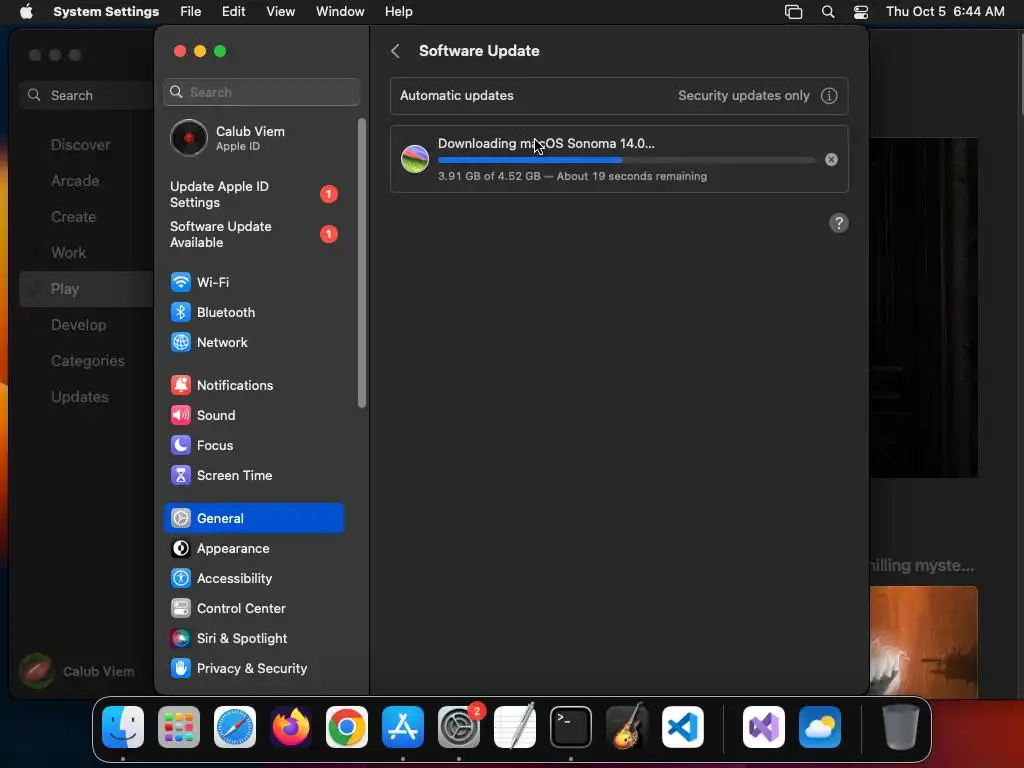The width and height of the screenshot is (1024, 768).
Task: Select Discover in App Store sidebar
Action: [81, 145]
